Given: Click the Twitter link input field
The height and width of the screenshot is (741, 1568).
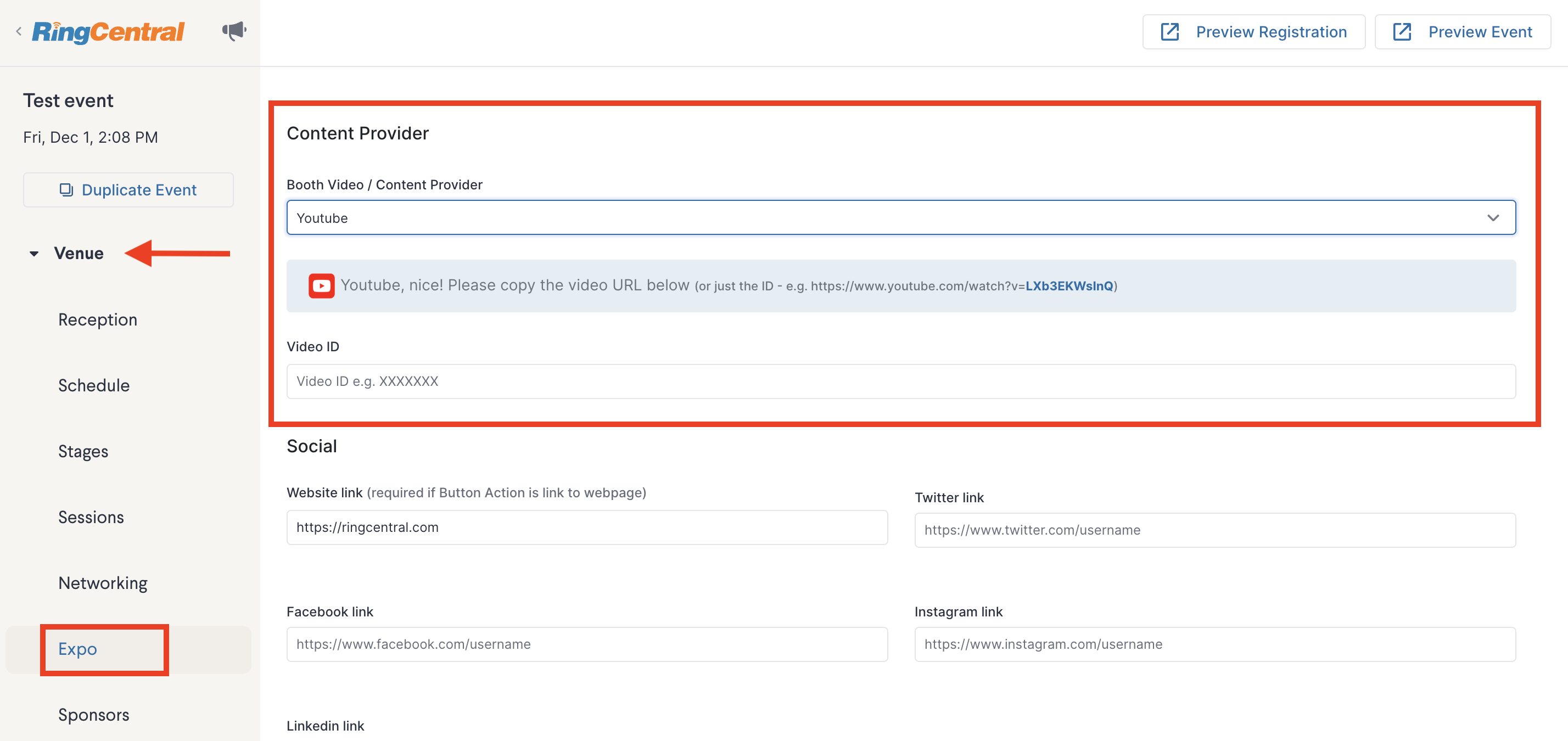Looking at the screenshot, I should pos(1215,530).
